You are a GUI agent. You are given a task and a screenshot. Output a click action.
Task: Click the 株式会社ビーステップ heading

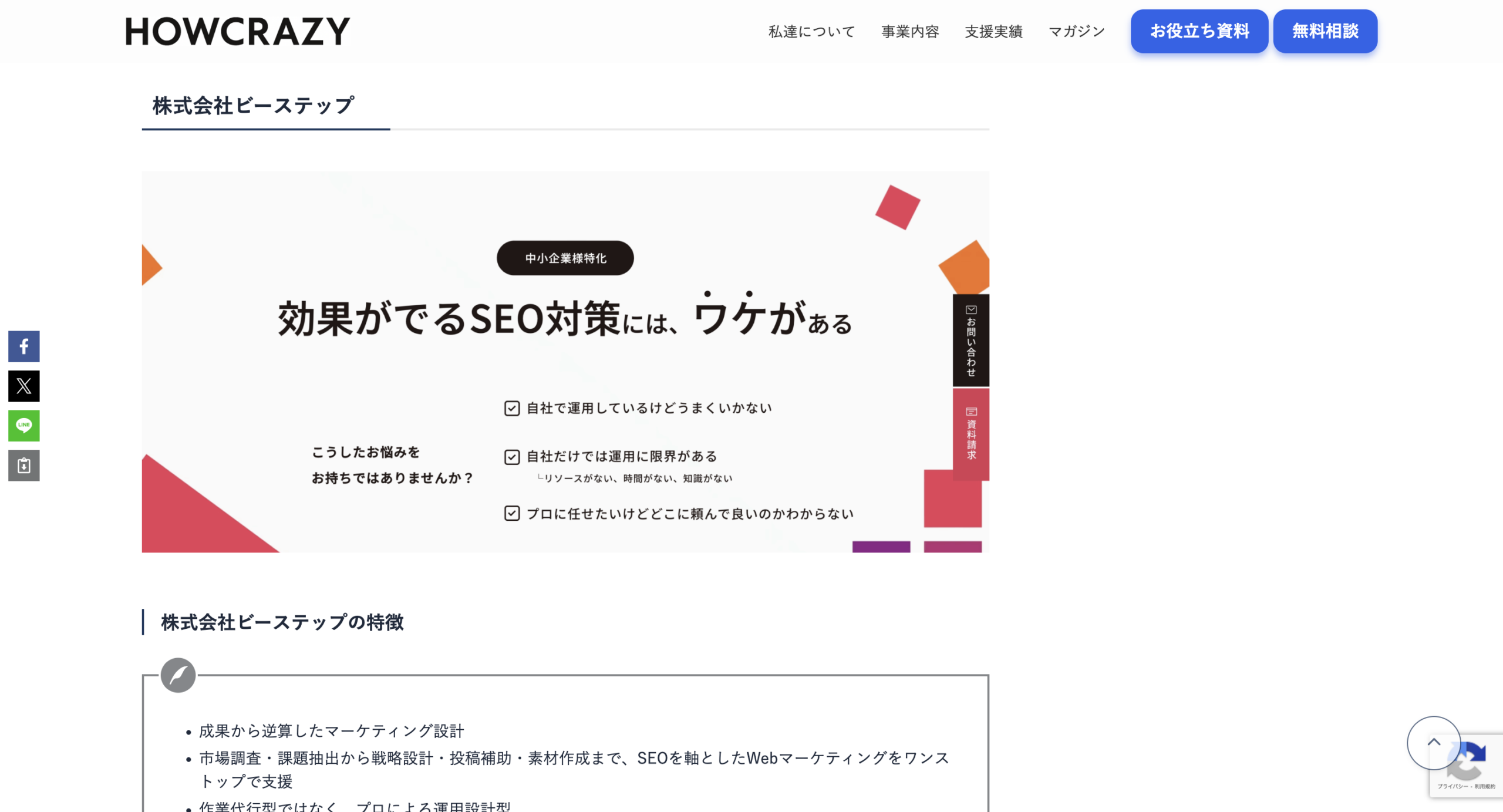253,106
